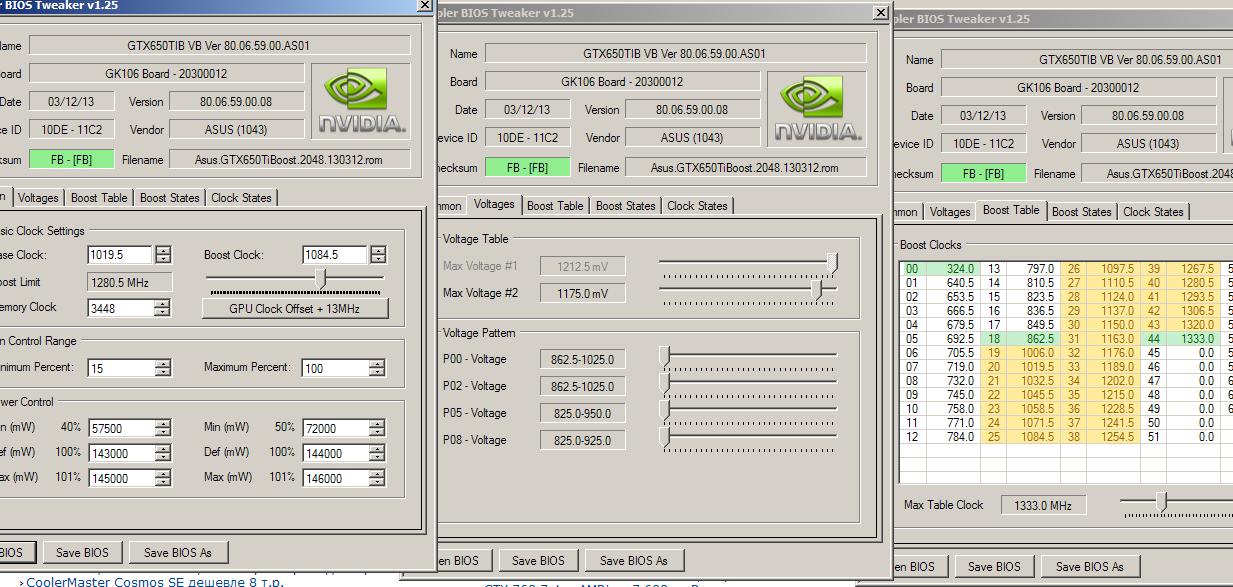The height and width of the screenshot is (587, 1233).
Task: Open the Boost States tab in the right window
Action: coord(1082,212)
